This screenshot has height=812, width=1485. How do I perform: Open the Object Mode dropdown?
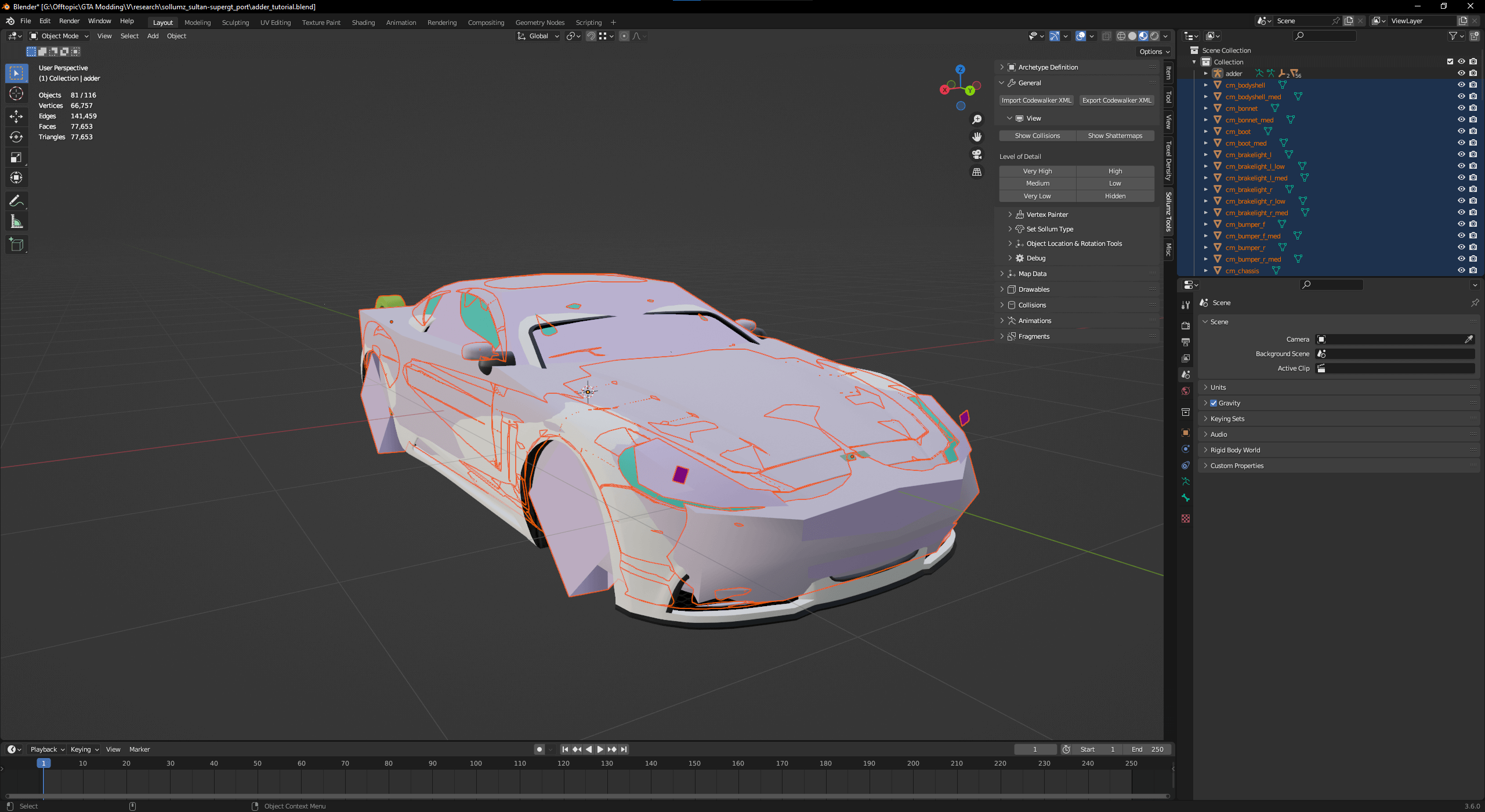[x=59, y=36]
